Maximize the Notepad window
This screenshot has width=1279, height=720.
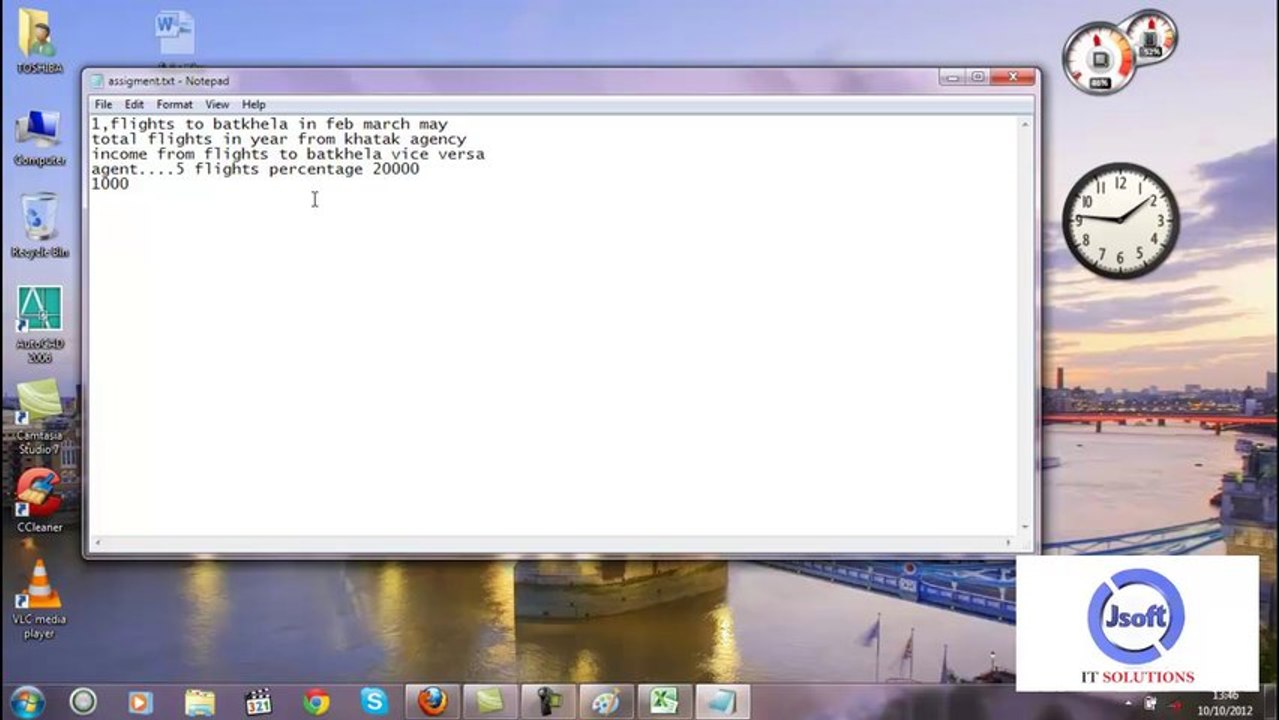(978, 77)
